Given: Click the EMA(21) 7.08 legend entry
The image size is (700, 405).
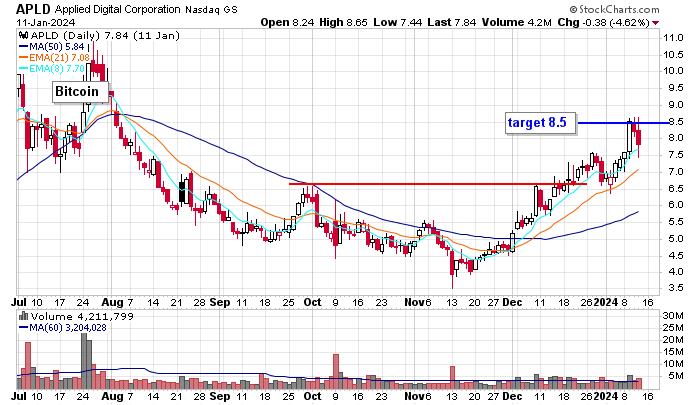Looking at the screenshot, I should (x=54, y=58).
